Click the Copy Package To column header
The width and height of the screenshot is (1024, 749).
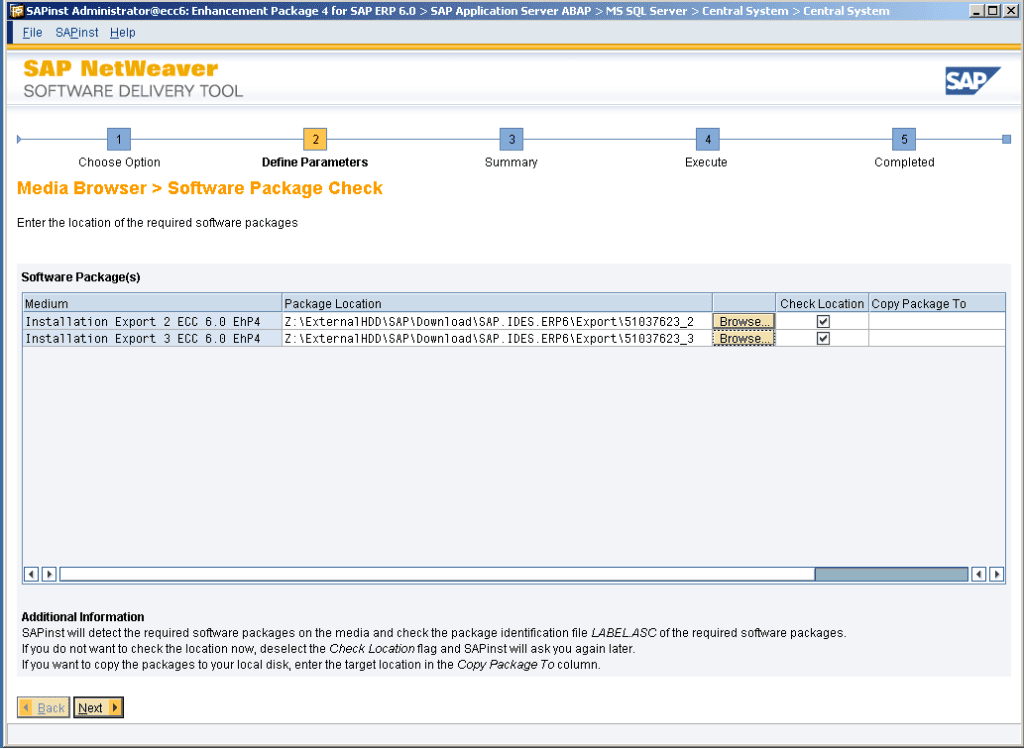(x=936, y=303)
